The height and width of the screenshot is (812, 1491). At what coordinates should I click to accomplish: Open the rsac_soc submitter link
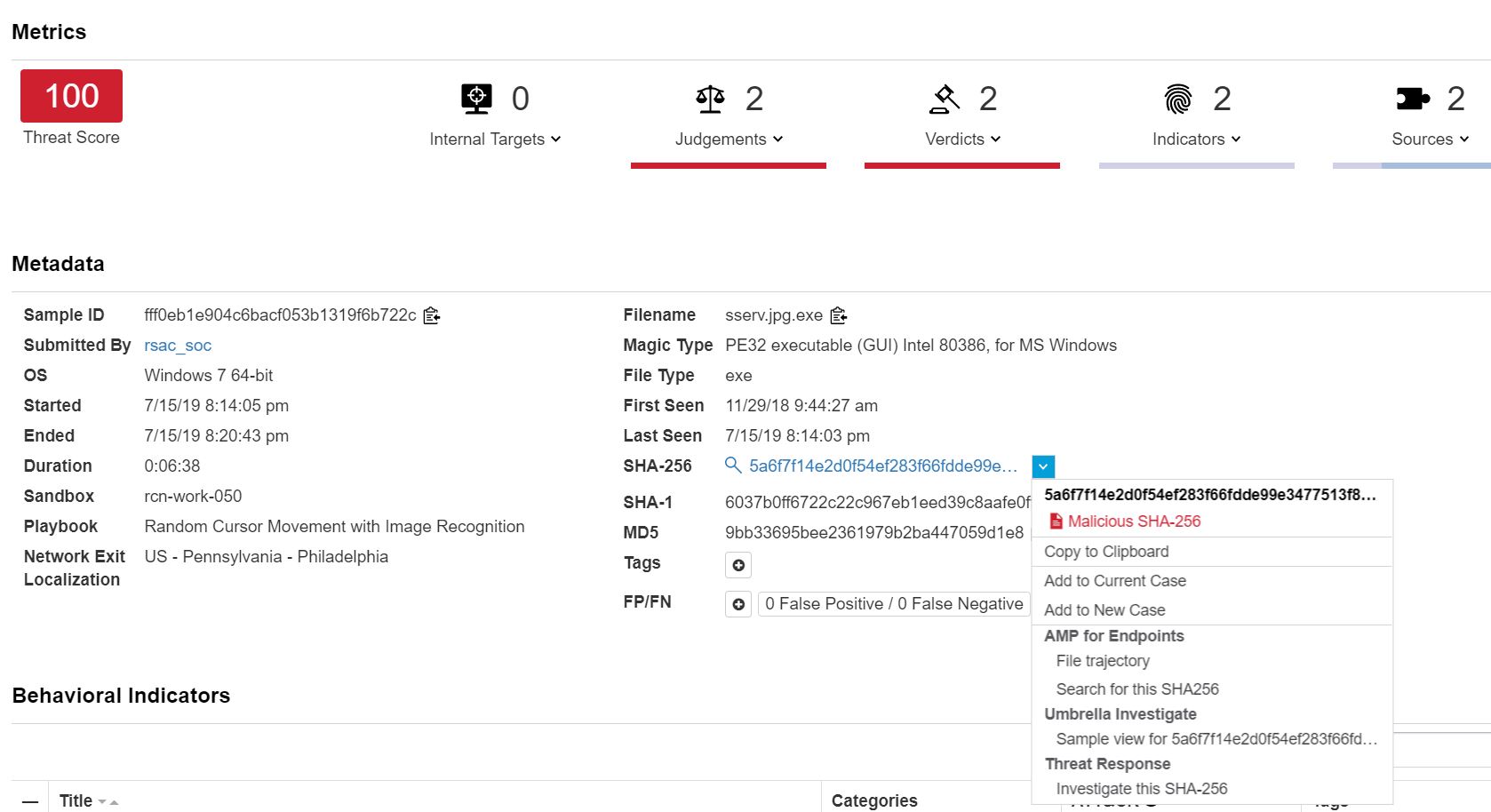pyautogui.click(x=178, y=346)
